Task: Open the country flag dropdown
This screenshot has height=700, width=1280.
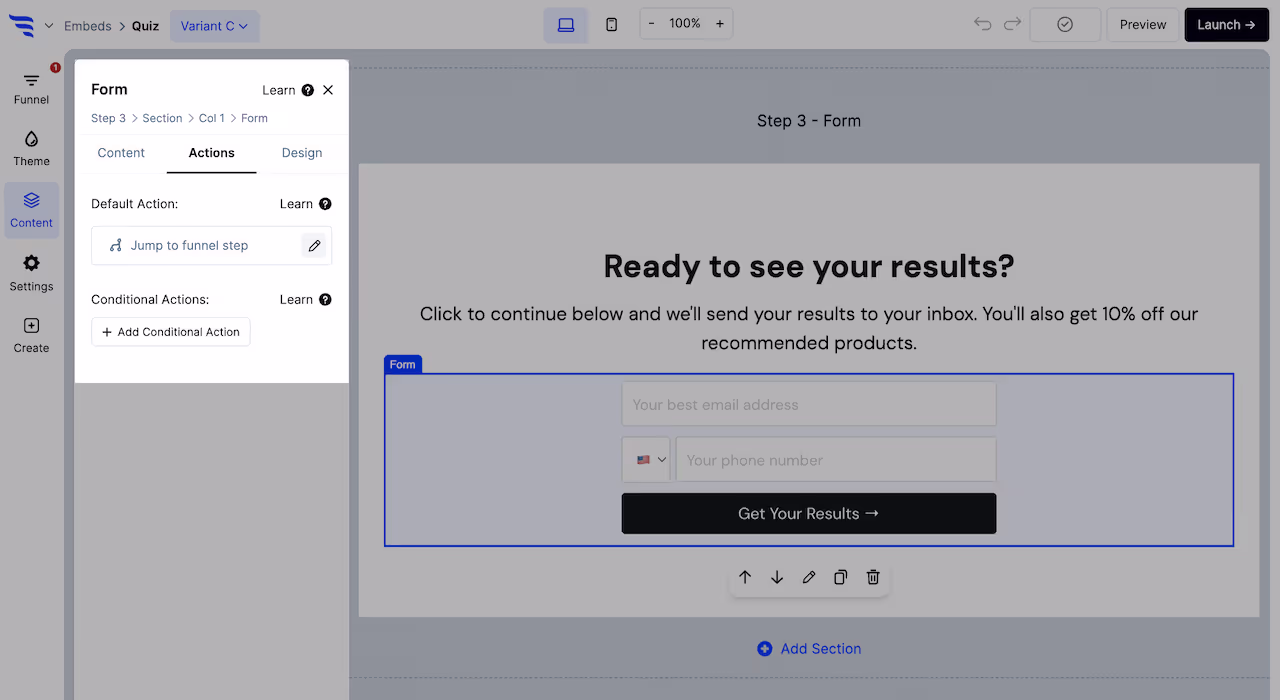Action: click(x=646, y=460)
